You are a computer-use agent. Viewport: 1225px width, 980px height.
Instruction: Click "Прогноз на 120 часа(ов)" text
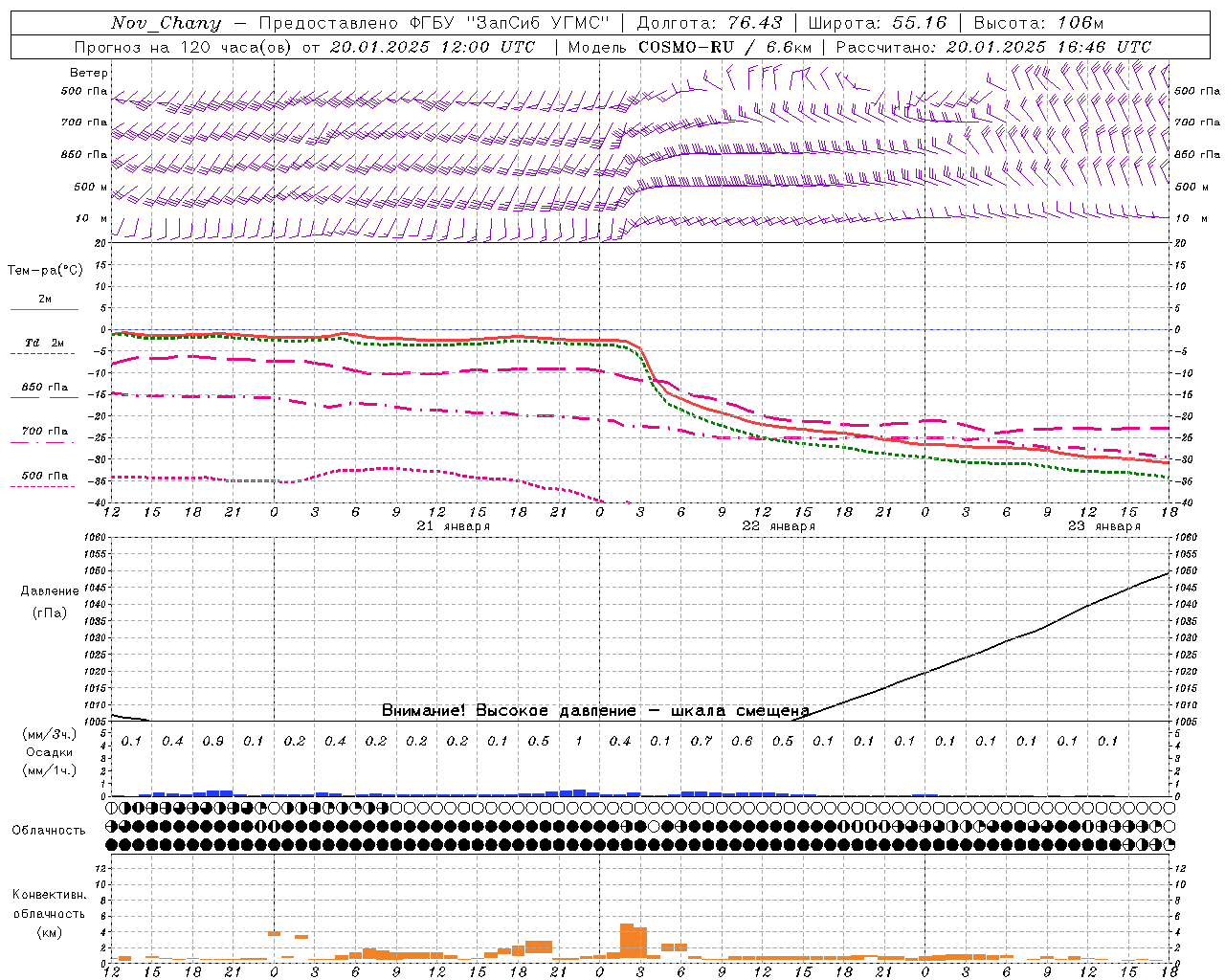[184, 47]
